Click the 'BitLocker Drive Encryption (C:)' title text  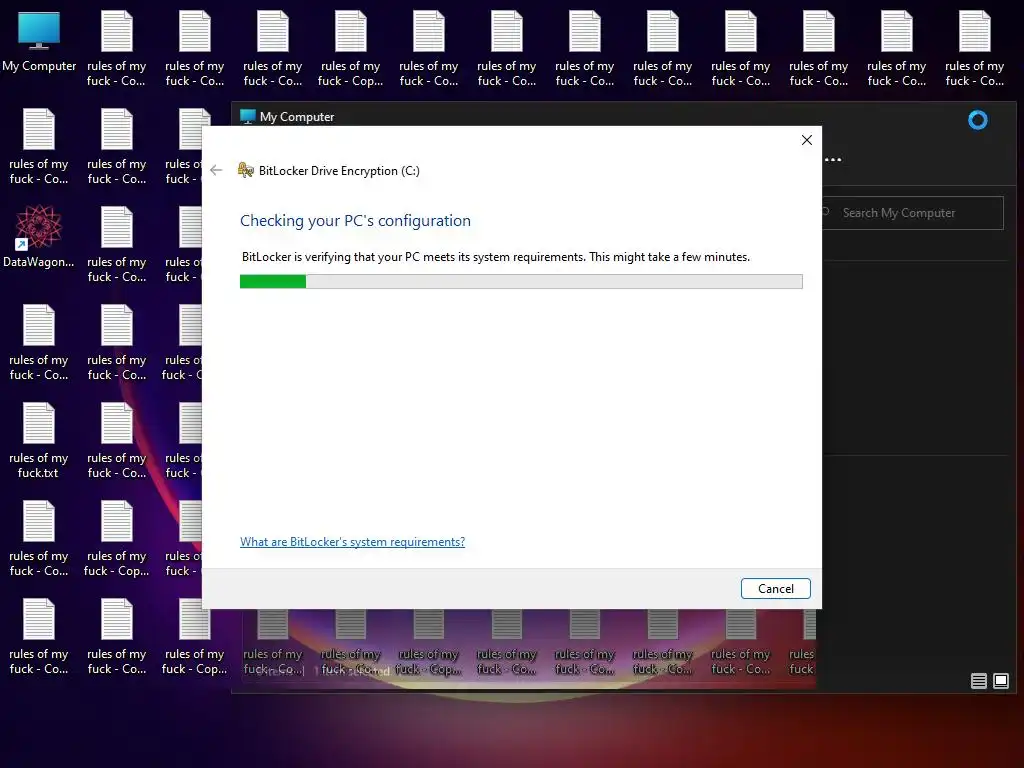point(339,171)
